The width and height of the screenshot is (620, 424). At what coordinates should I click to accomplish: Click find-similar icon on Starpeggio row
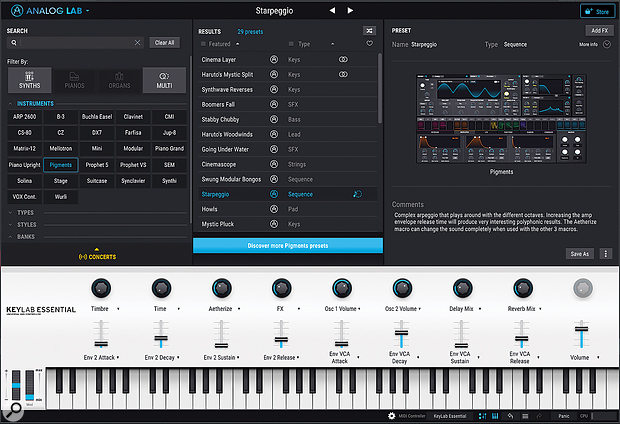pyautogui.click(x=357, y=194)
